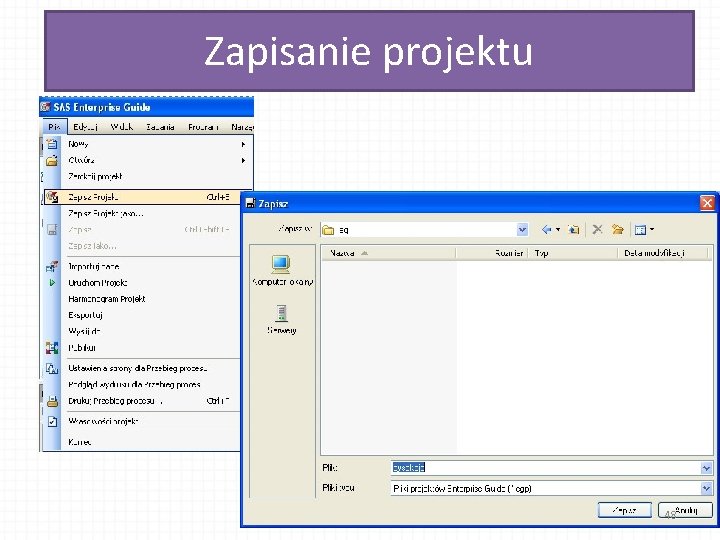Open the Pliki typu file type dropdown
The height and width of the screenshot is (540, 720).
(x=706, y=489)
